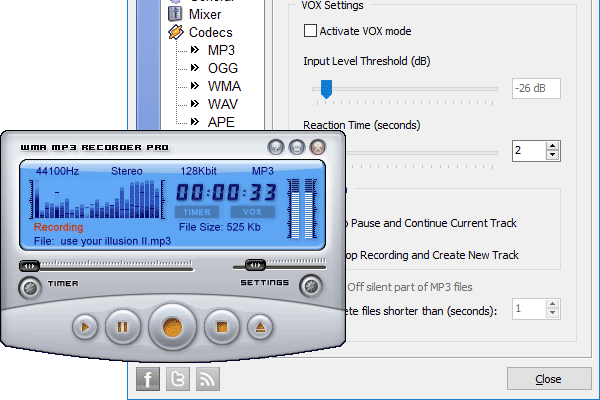Click the large orange record button
This screenshot has width=600, height=400.
tap(173, 327)
